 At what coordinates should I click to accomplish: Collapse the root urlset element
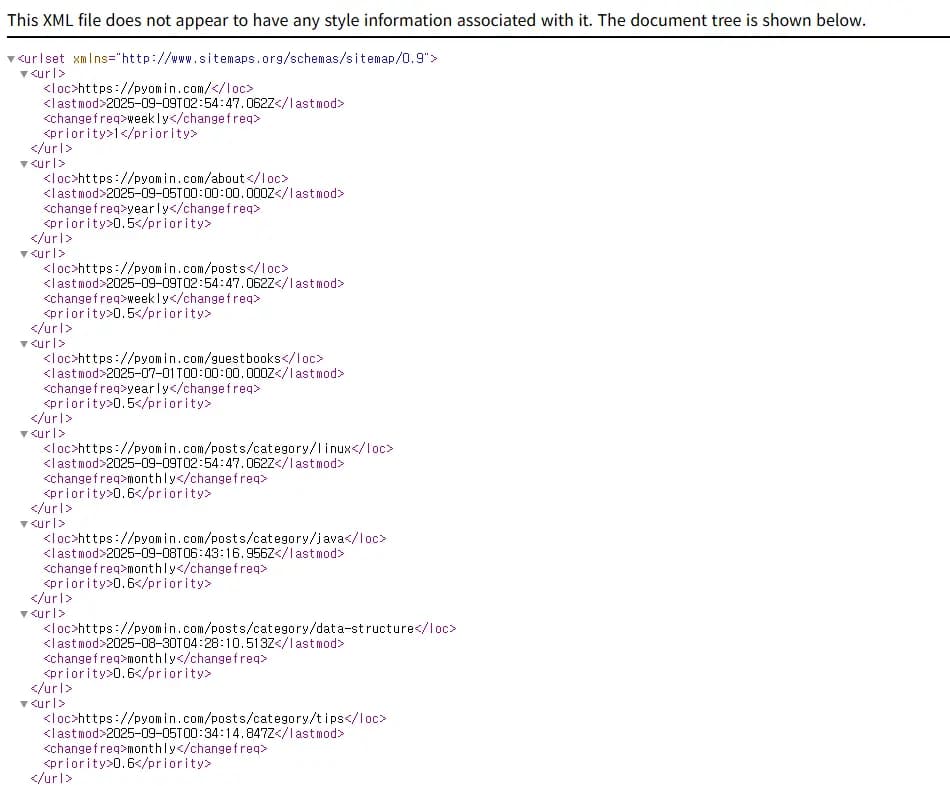11,59
